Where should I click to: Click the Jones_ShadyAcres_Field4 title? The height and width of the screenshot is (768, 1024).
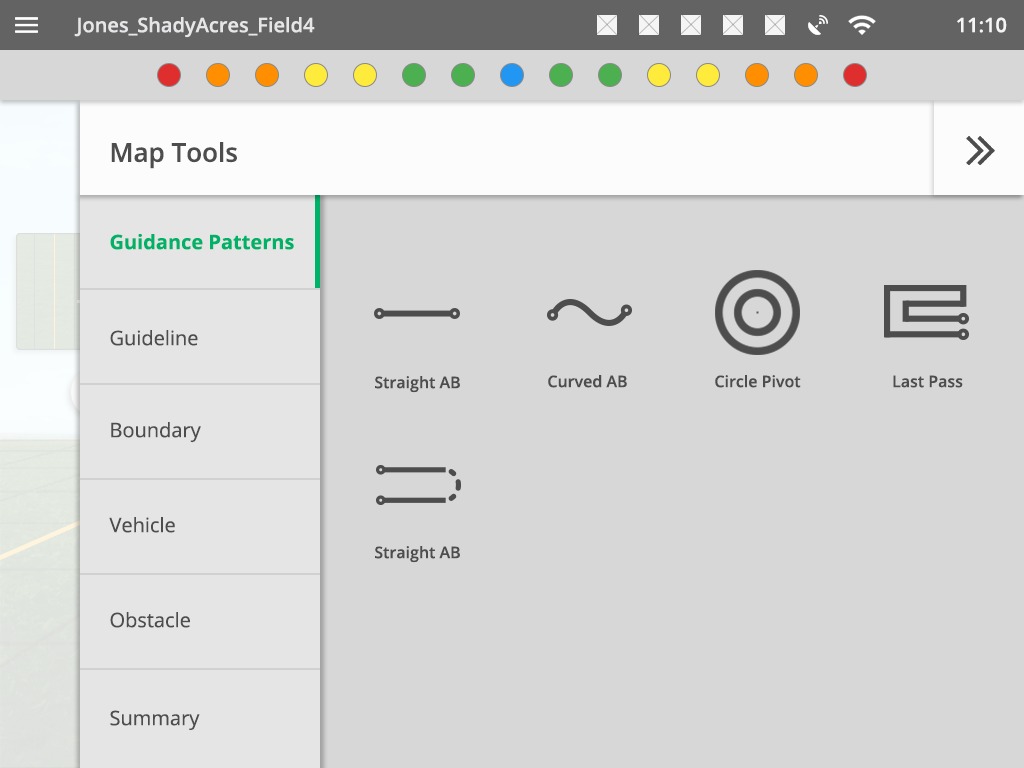coord(195,25)
